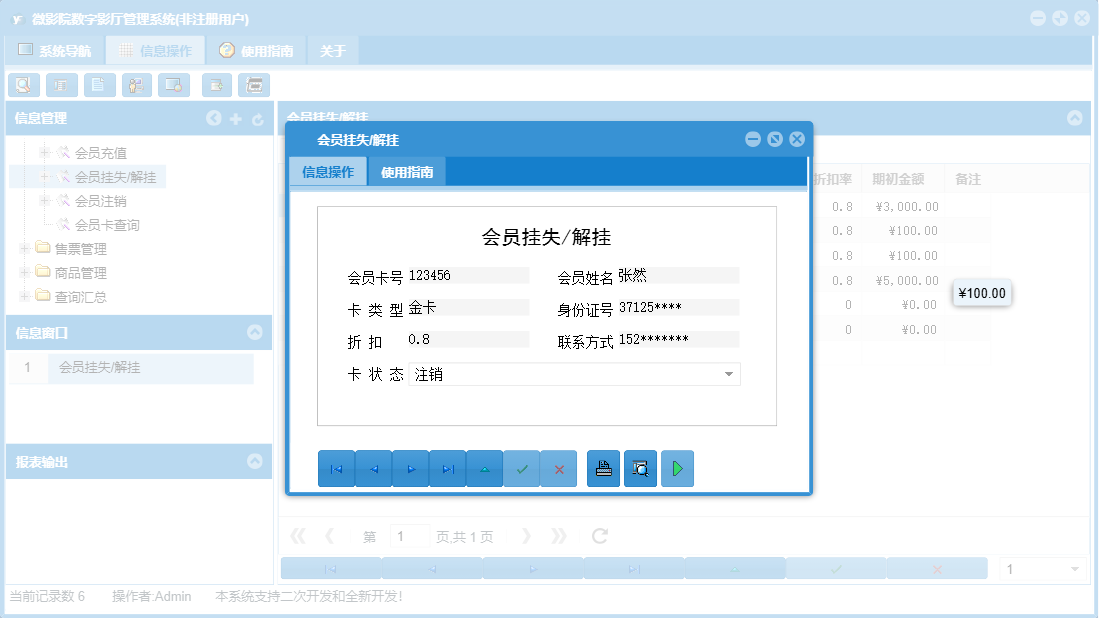Viewport: 1099px width, 618px height.
Task: Refresh the 信息管理 tree with the refresh icon
Action: (x=258, y=118)
